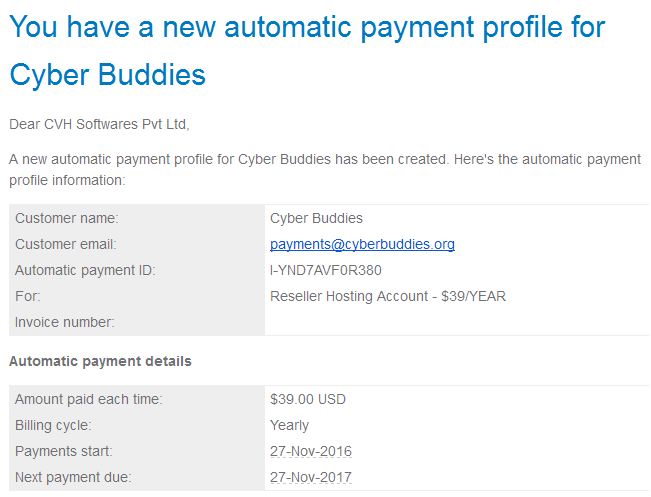Click the empty invoice number value cell
The height and width of the screenshot is (497, 651).
tap(457, 322)
